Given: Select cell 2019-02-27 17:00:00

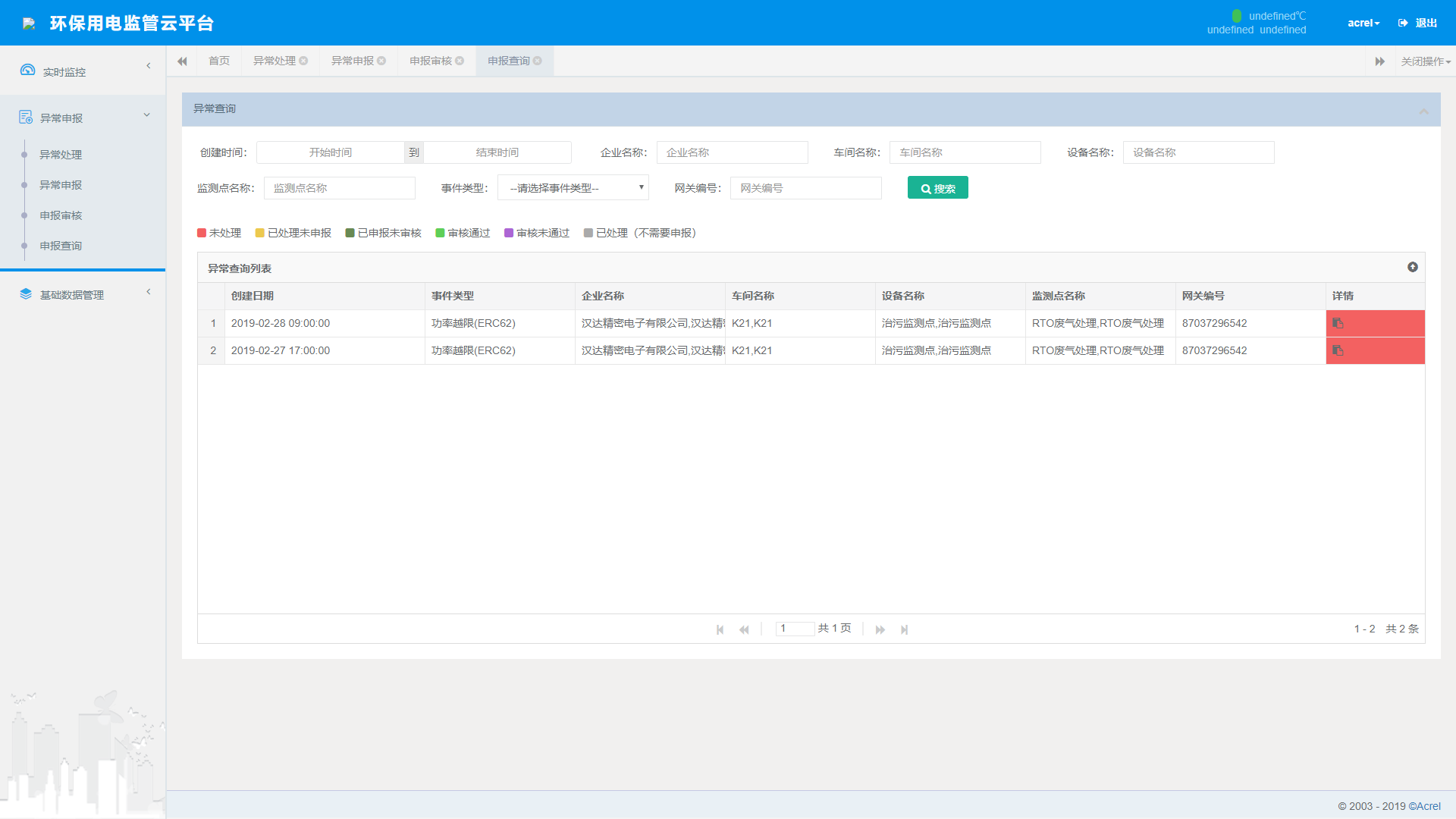Looking at the screenshot, I should tap(325, 350).
